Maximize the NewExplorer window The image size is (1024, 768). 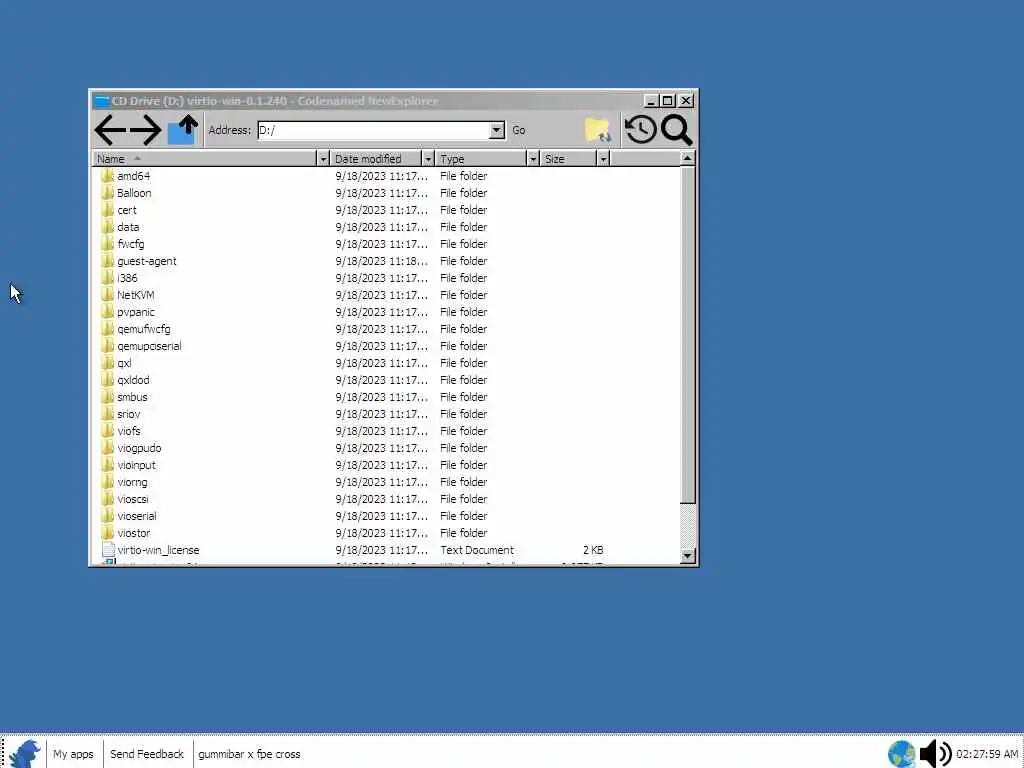coord(667,101)
